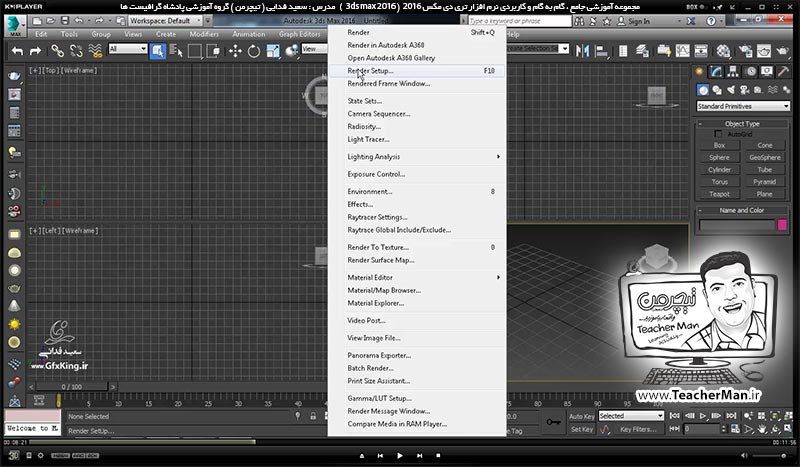Open the key filter Selected dropdown
Screen dimensions: 800x467
(631, 416)
